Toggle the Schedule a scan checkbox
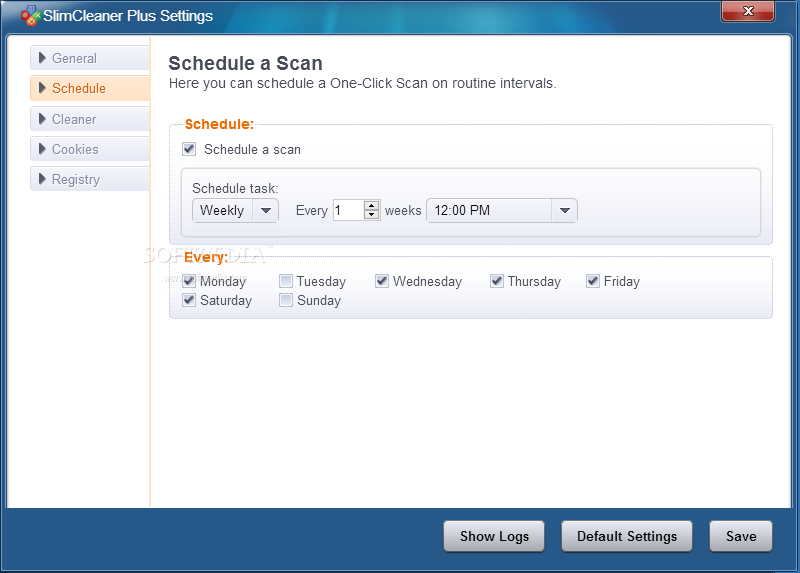The image size is (800, 573). [189, 149]
